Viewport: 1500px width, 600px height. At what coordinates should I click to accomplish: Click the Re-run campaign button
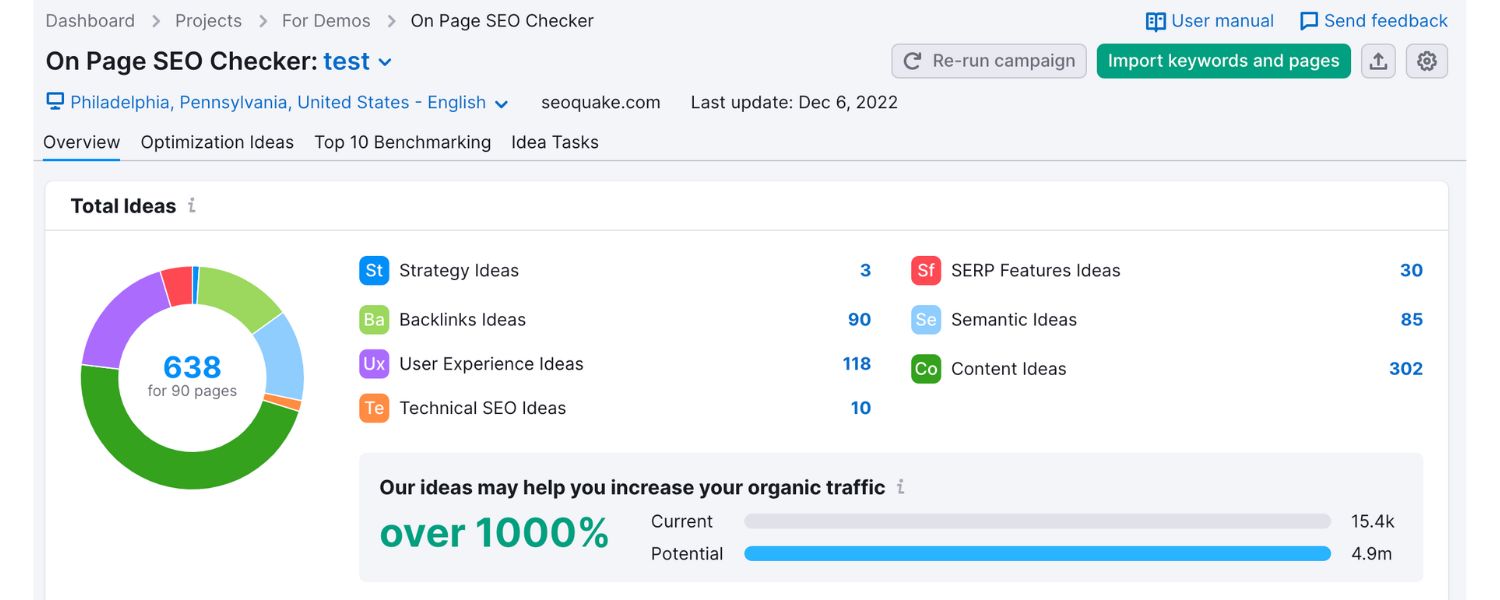988,61
